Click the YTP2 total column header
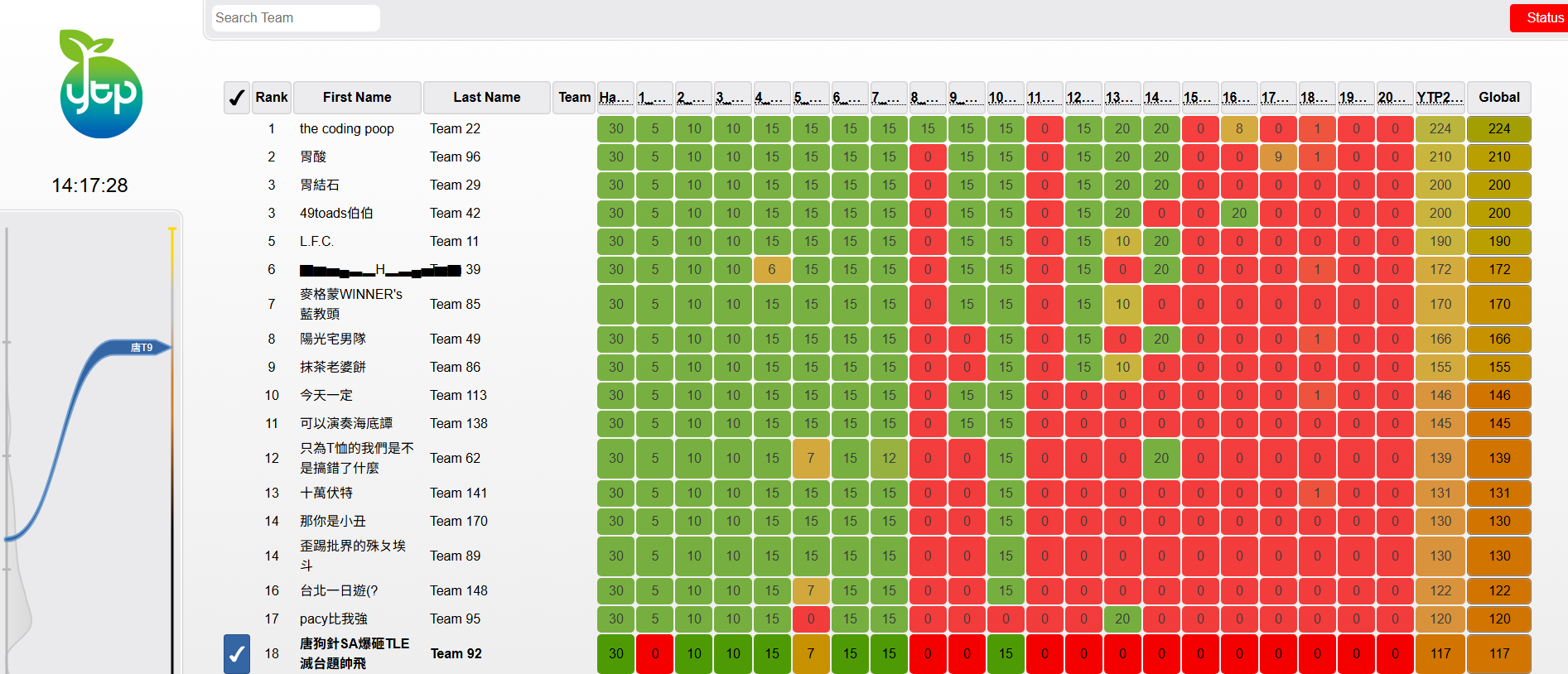The height and width of the screenshot is (674, 1568). click(x=1440, y=98)
